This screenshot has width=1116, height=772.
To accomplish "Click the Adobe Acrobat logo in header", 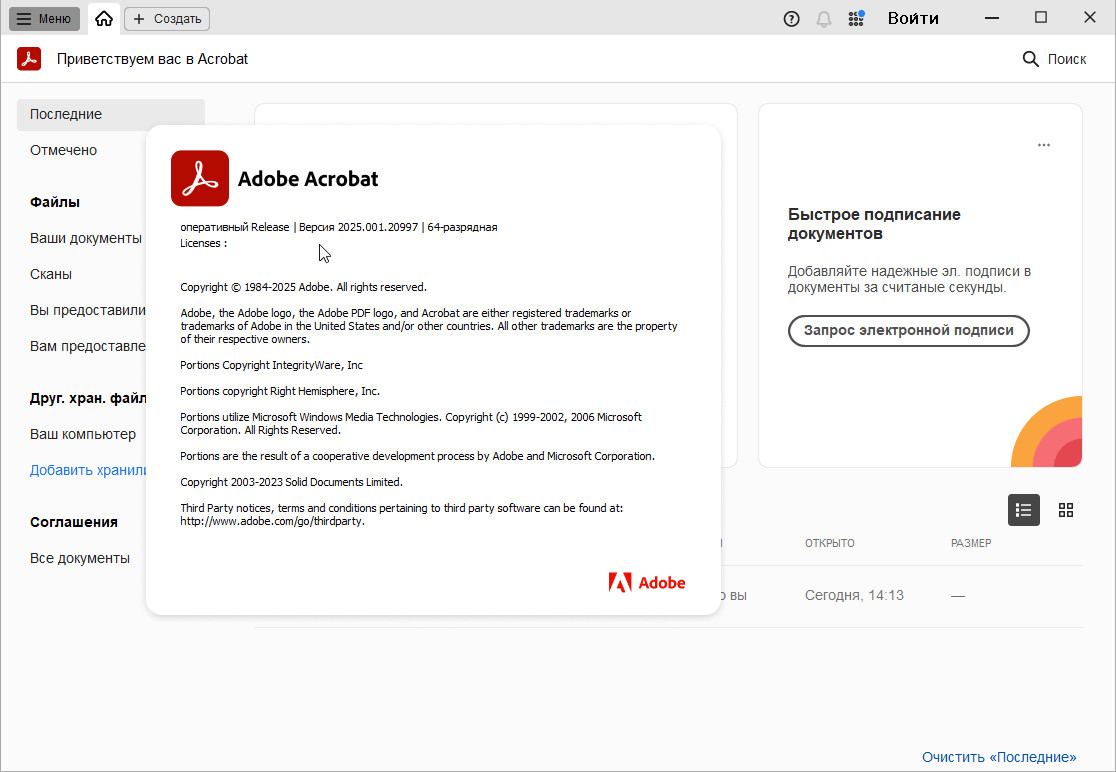I will click(x=29, y=59).
